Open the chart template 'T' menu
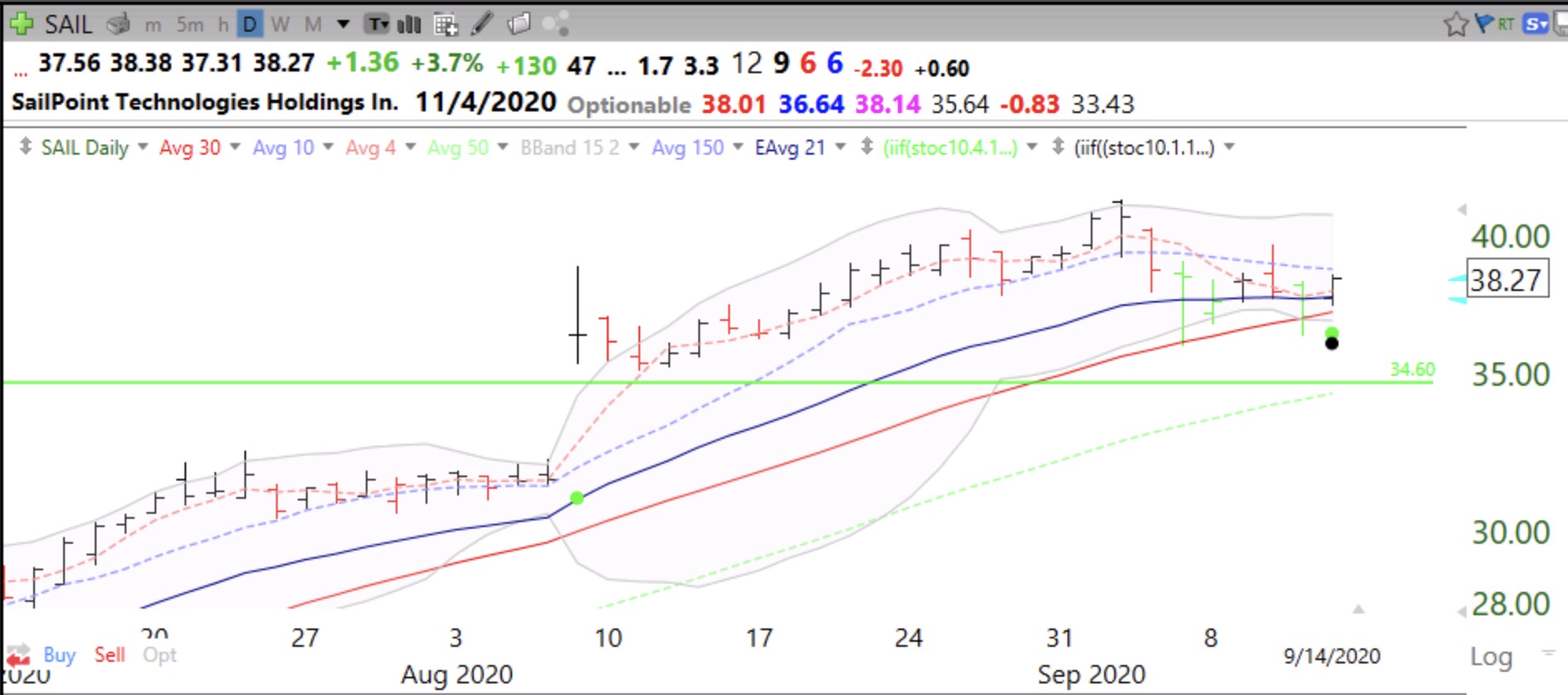 click(377, 24)
